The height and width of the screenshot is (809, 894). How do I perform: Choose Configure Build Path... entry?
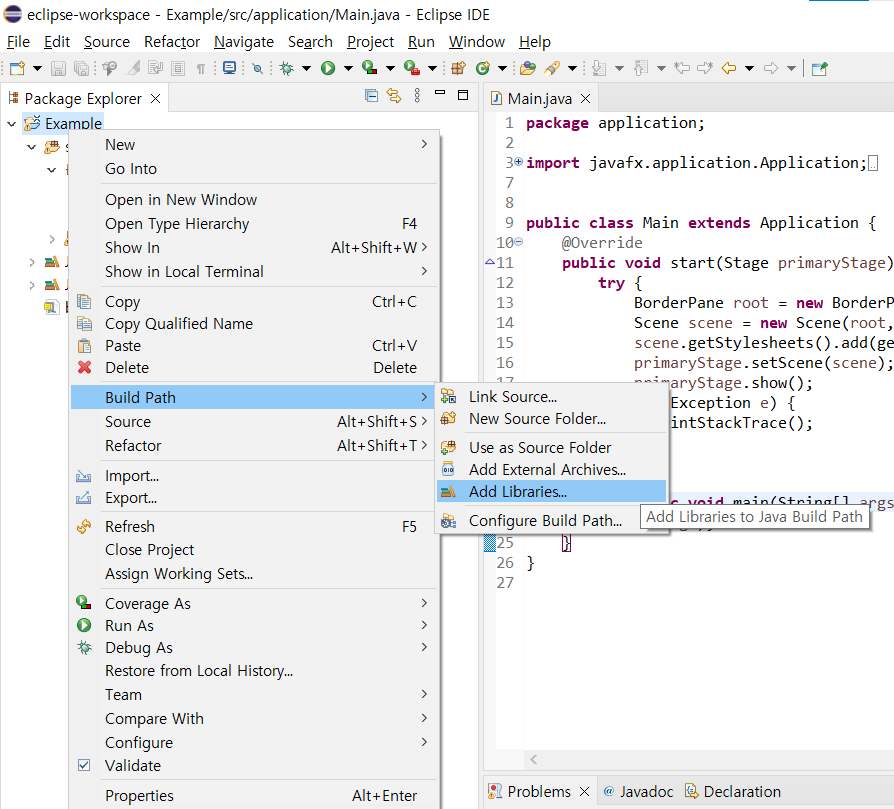(551, 521)
